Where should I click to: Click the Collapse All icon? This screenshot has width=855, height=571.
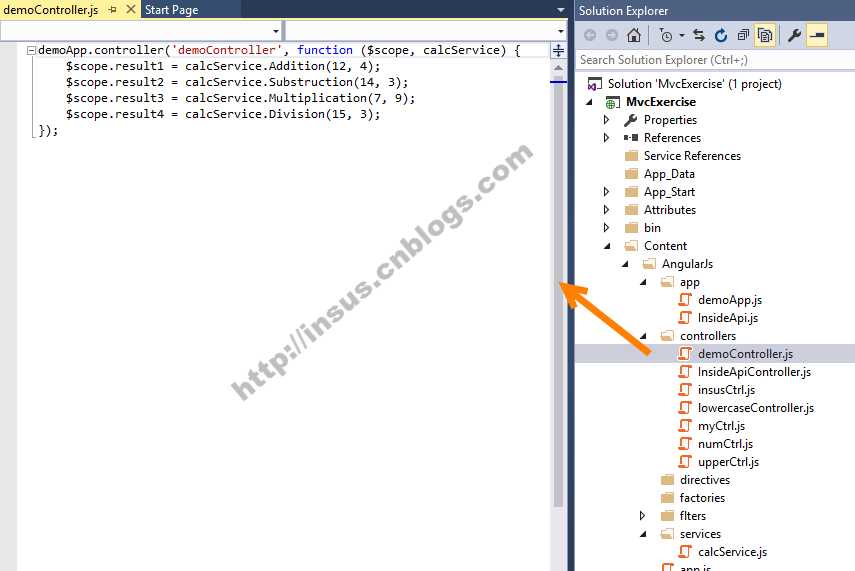coord(743,35)
